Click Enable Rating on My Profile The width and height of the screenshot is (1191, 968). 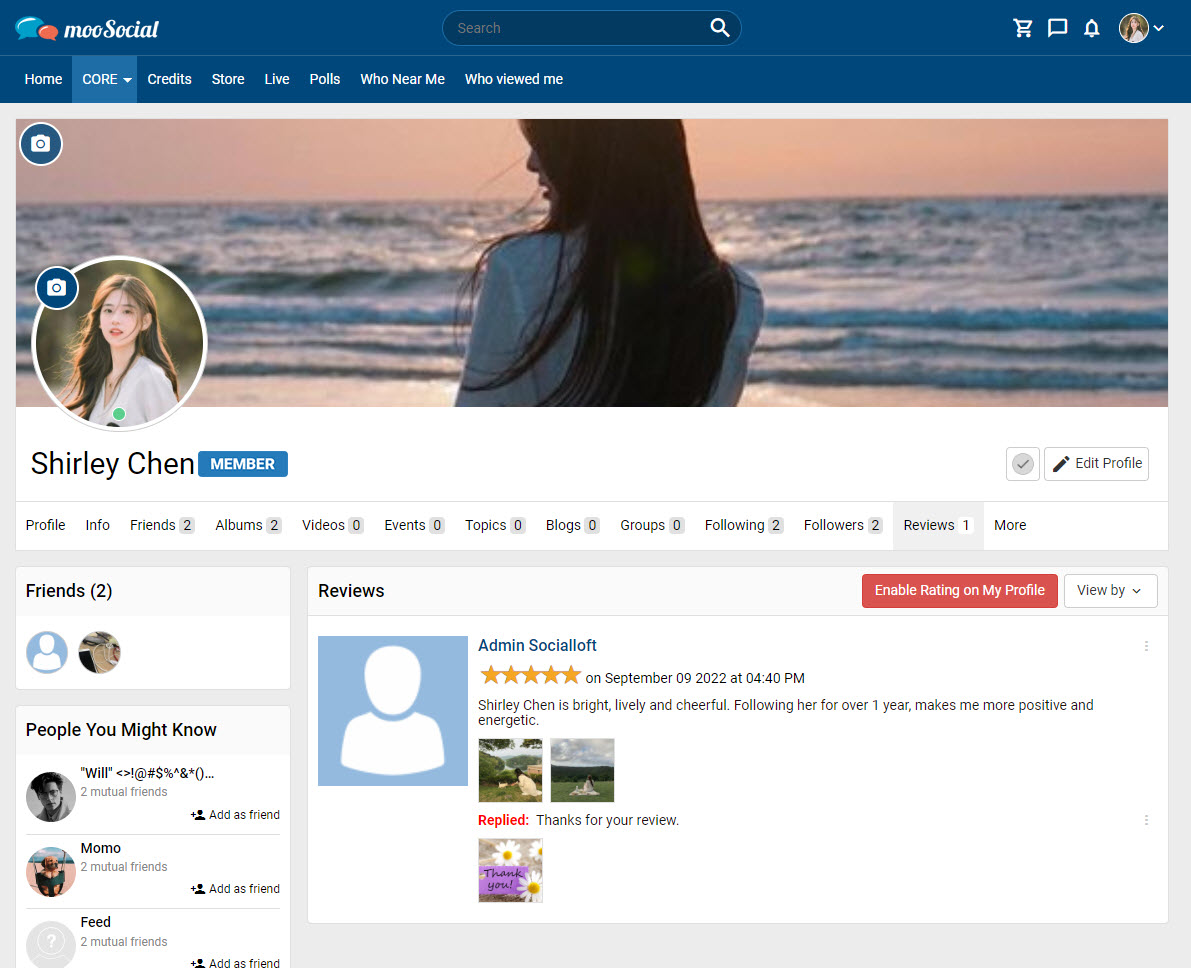pos(959,590)
